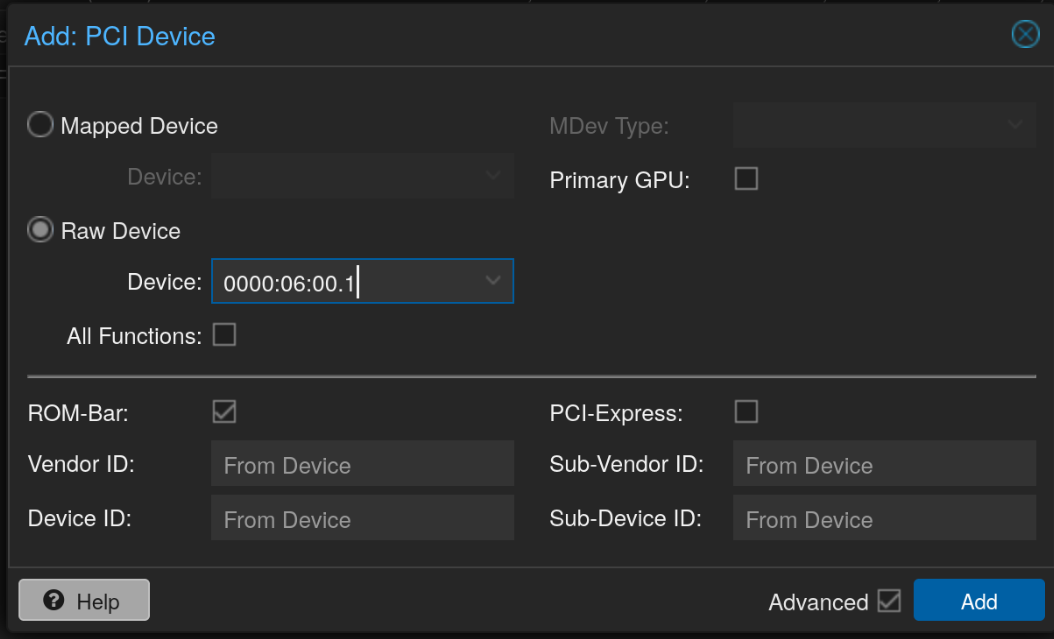Open the Help documentation
This screenshot has height=639, width=1054.
click(83, 600)
